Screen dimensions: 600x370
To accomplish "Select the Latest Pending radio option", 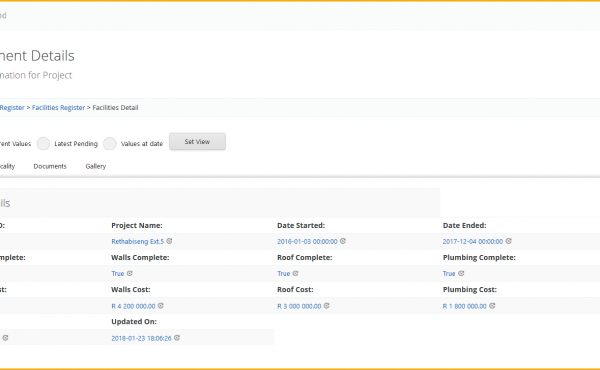I will coord(43,143).
